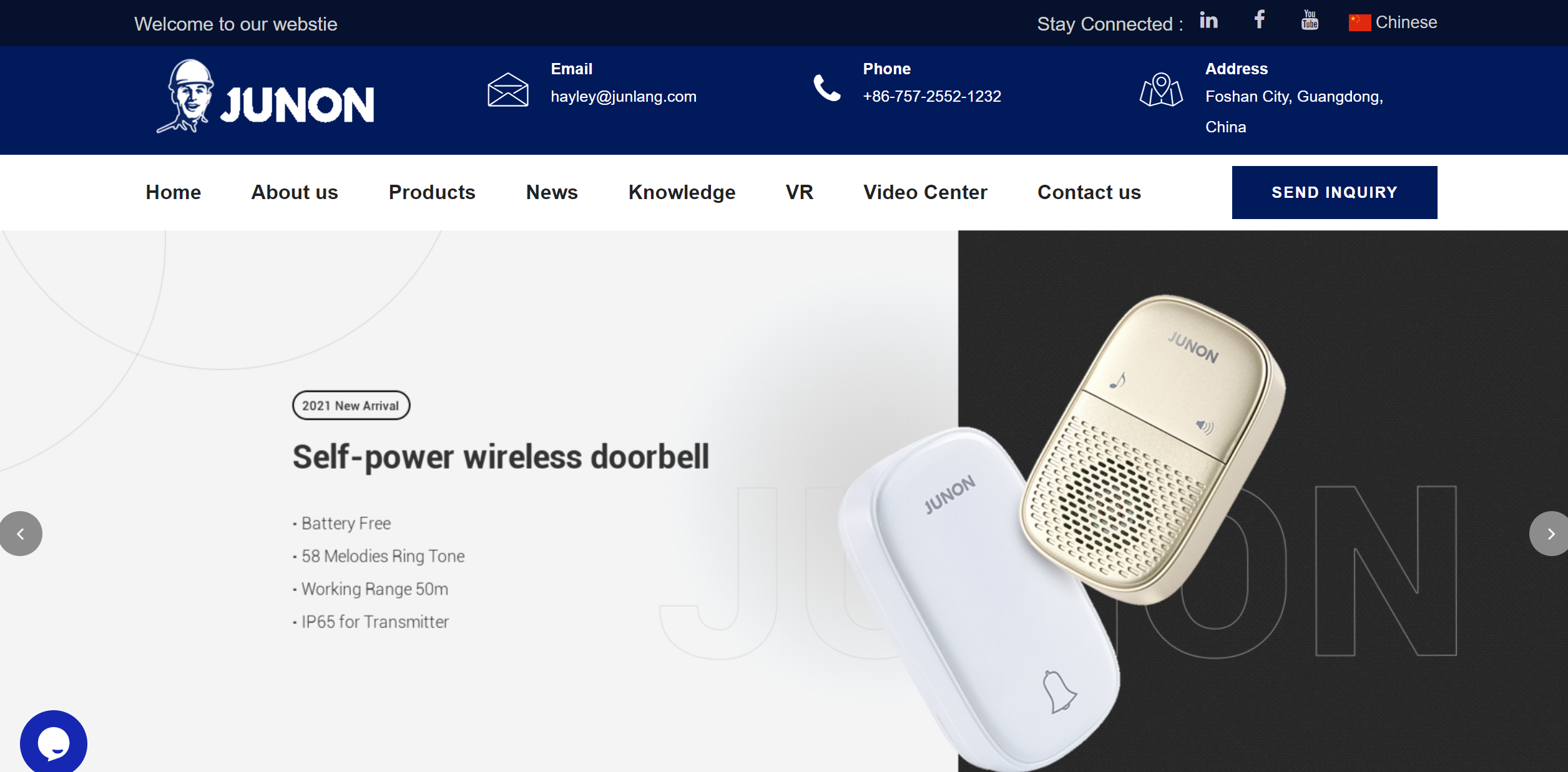Click the +86-757-2552-1232 phone number
The width and height of the screenshot is (1568, 772).
pyautogui.click(x=932, y=97)
